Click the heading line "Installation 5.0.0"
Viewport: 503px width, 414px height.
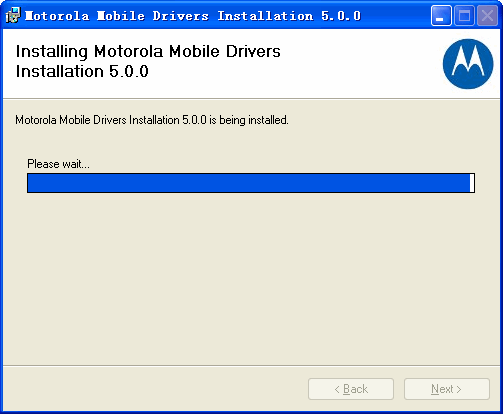(x=82, y=71)
